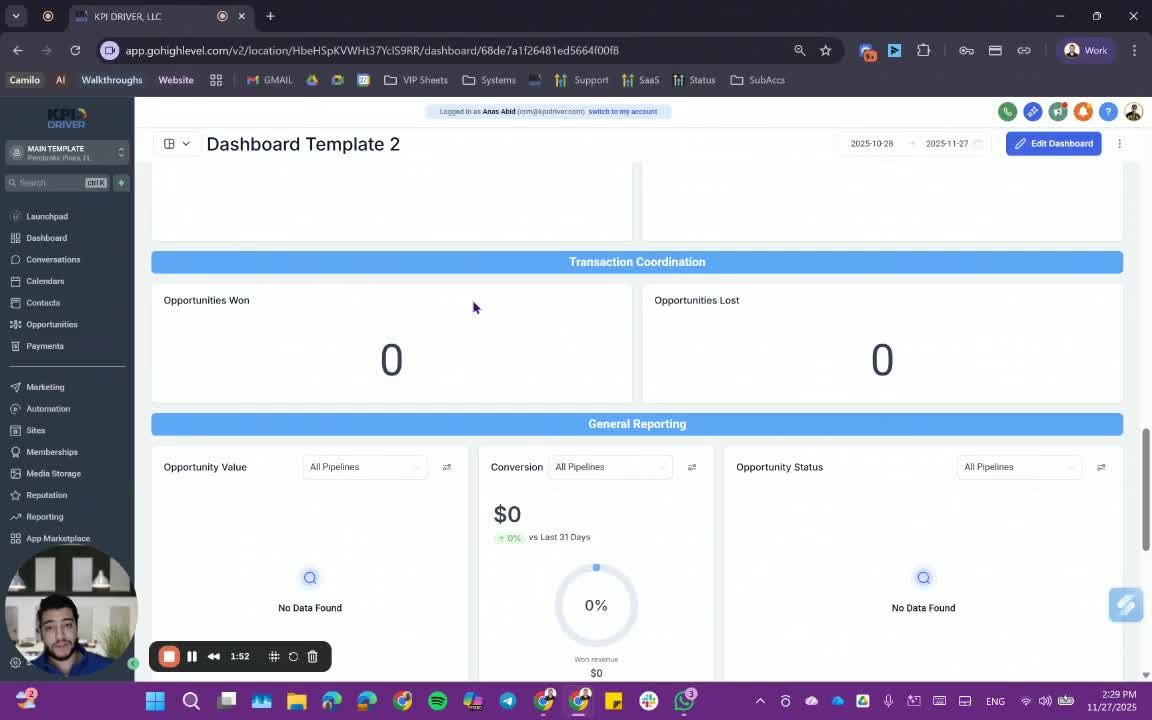The width and height of the screenshot is (1152, 720).
Task: Click the switch to my account link
Action: point(622,112)
